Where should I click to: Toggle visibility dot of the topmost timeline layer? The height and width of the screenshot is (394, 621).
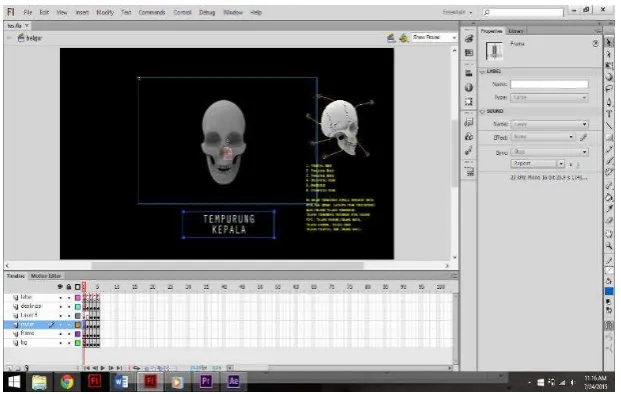[x=61, y=297]
